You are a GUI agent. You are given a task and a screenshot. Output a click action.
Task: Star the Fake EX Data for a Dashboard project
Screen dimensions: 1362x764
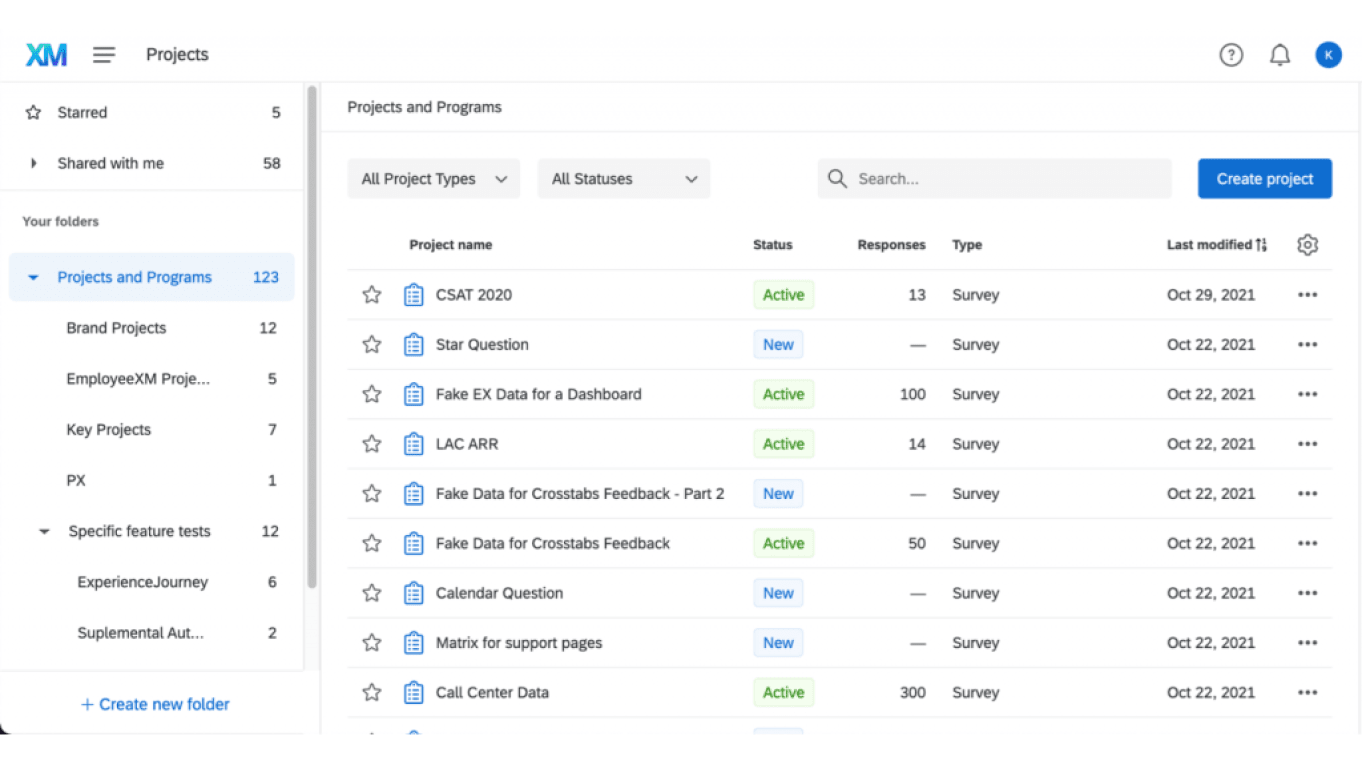pyautogui.click(x=371, y=394)
